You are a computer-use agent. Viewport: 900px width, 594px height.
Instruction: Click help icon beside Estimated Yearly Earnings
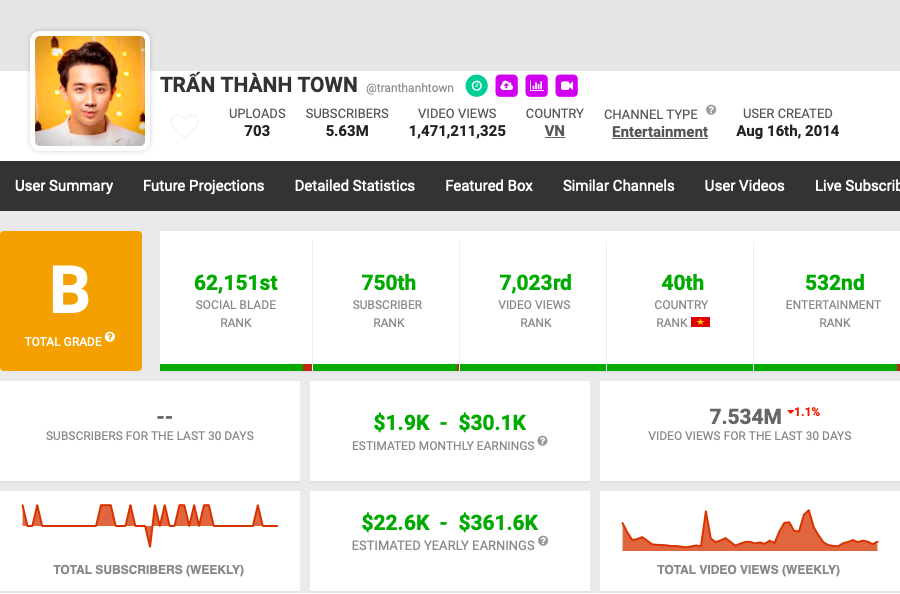(543, 541)
